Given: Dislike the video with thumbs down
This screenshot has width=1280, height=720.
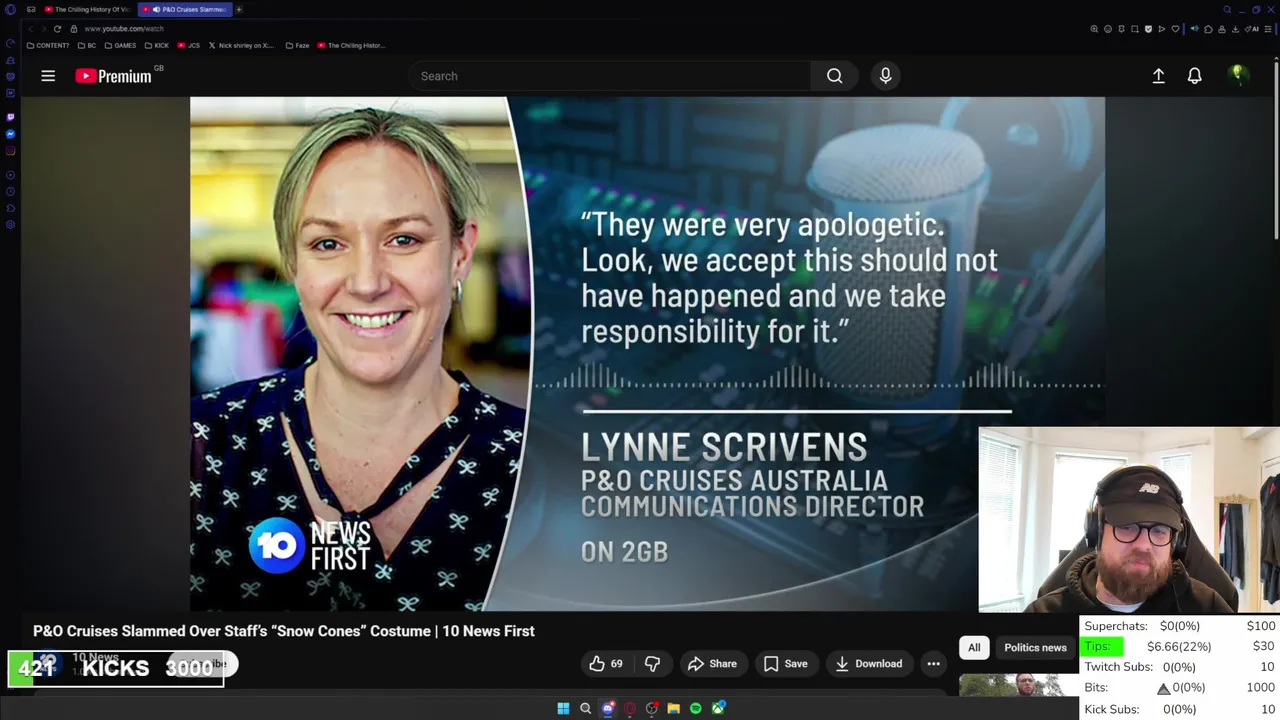Looking at the screenshot, I should coord(652,664).
